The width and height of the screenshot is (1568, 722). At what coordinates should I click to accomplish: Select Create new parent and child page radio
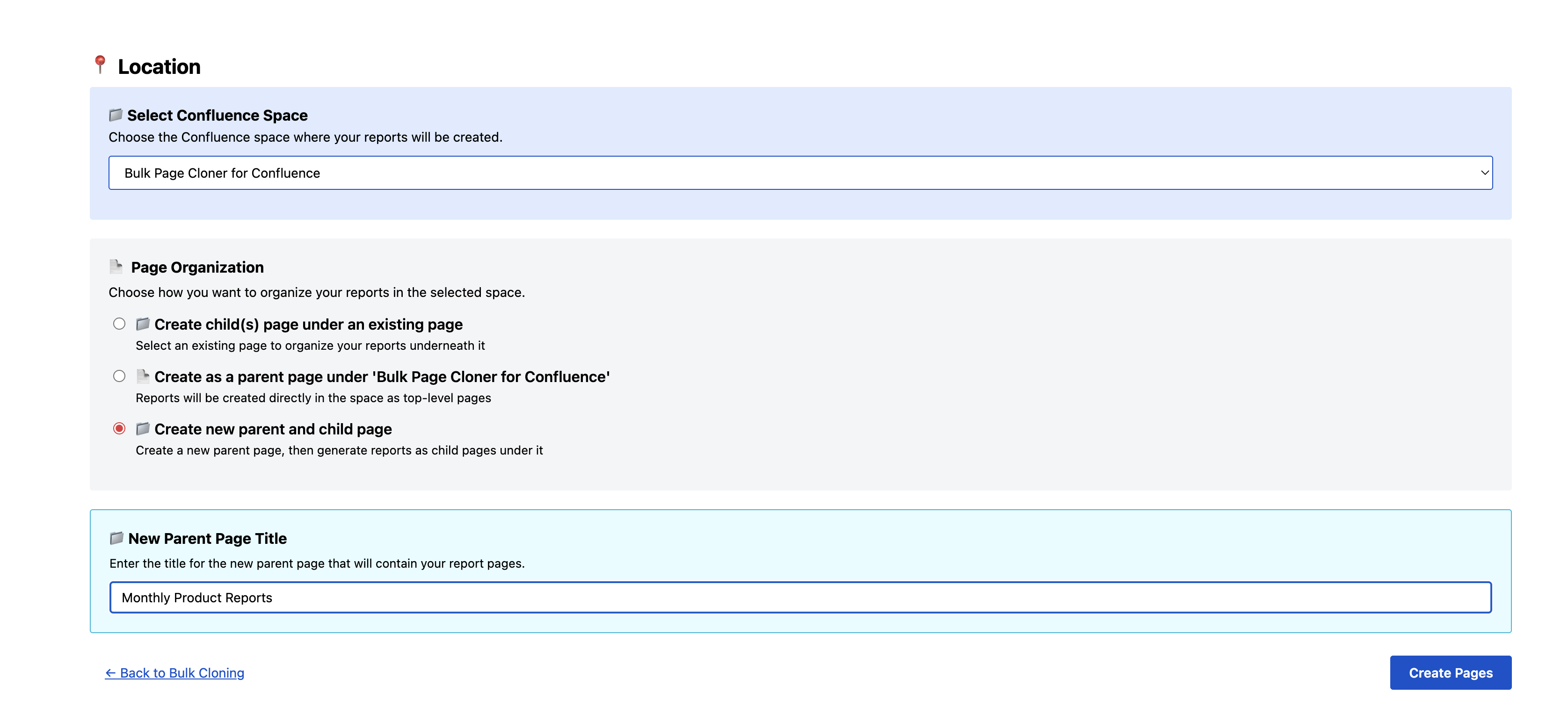tap(119, 428)
